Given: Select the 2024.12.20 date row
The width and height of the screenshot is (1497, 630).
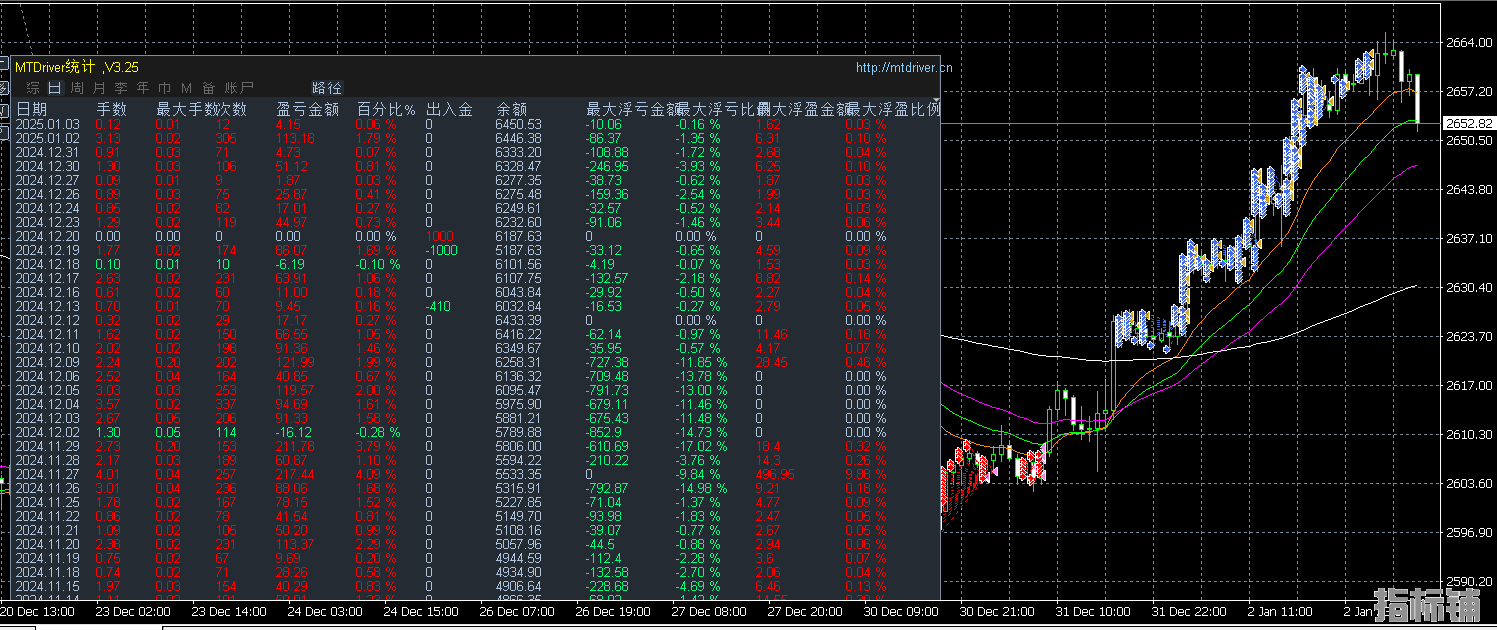Looking at the screenshot, I should (48, 236).
